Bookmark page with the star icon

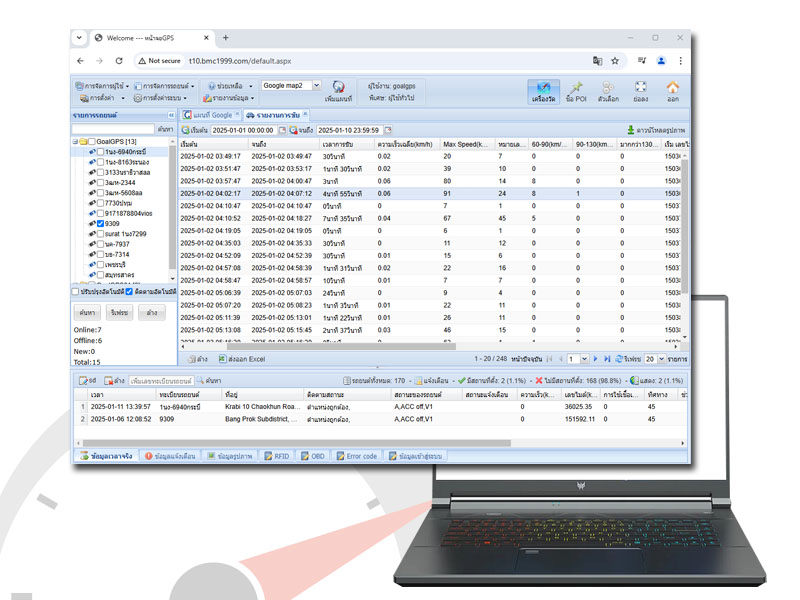coord(615,61)
